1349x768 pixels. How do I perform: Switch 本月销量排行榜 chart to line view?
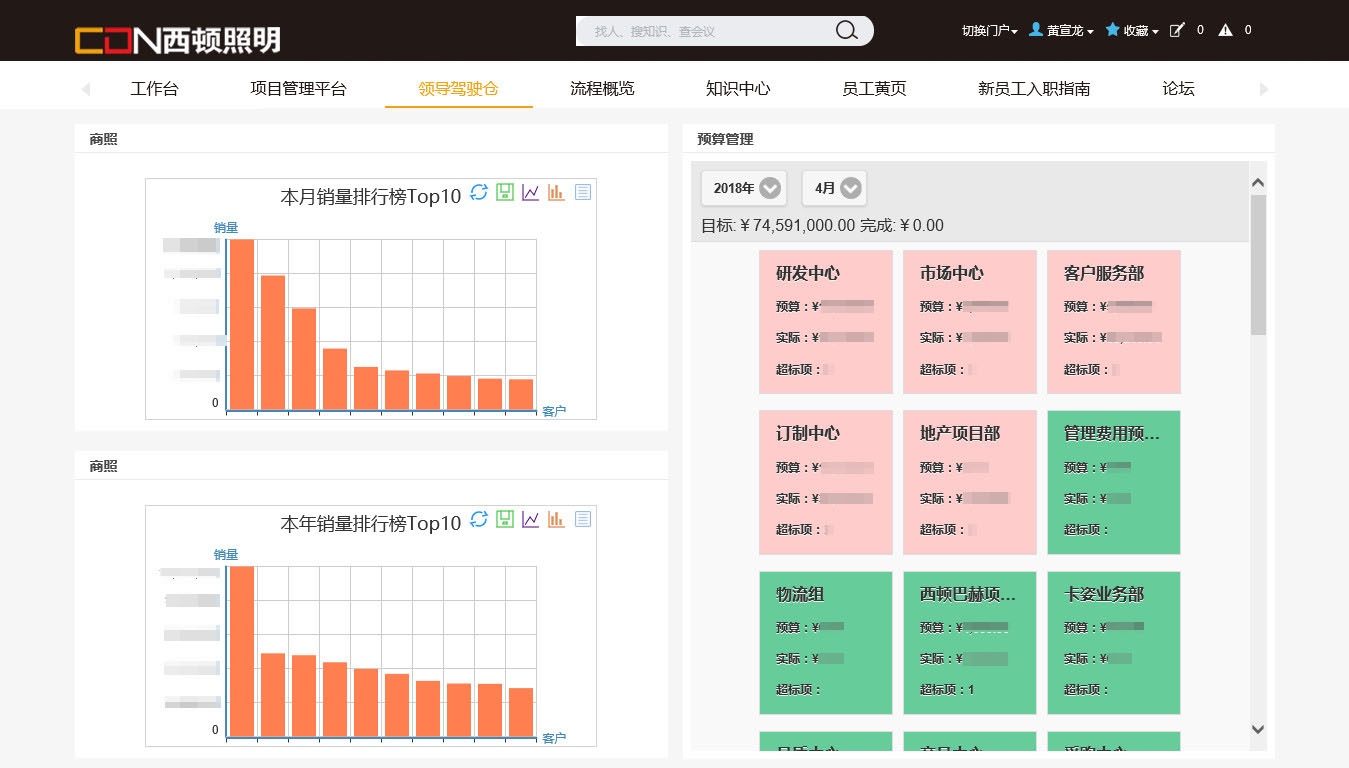click(531, 192)
